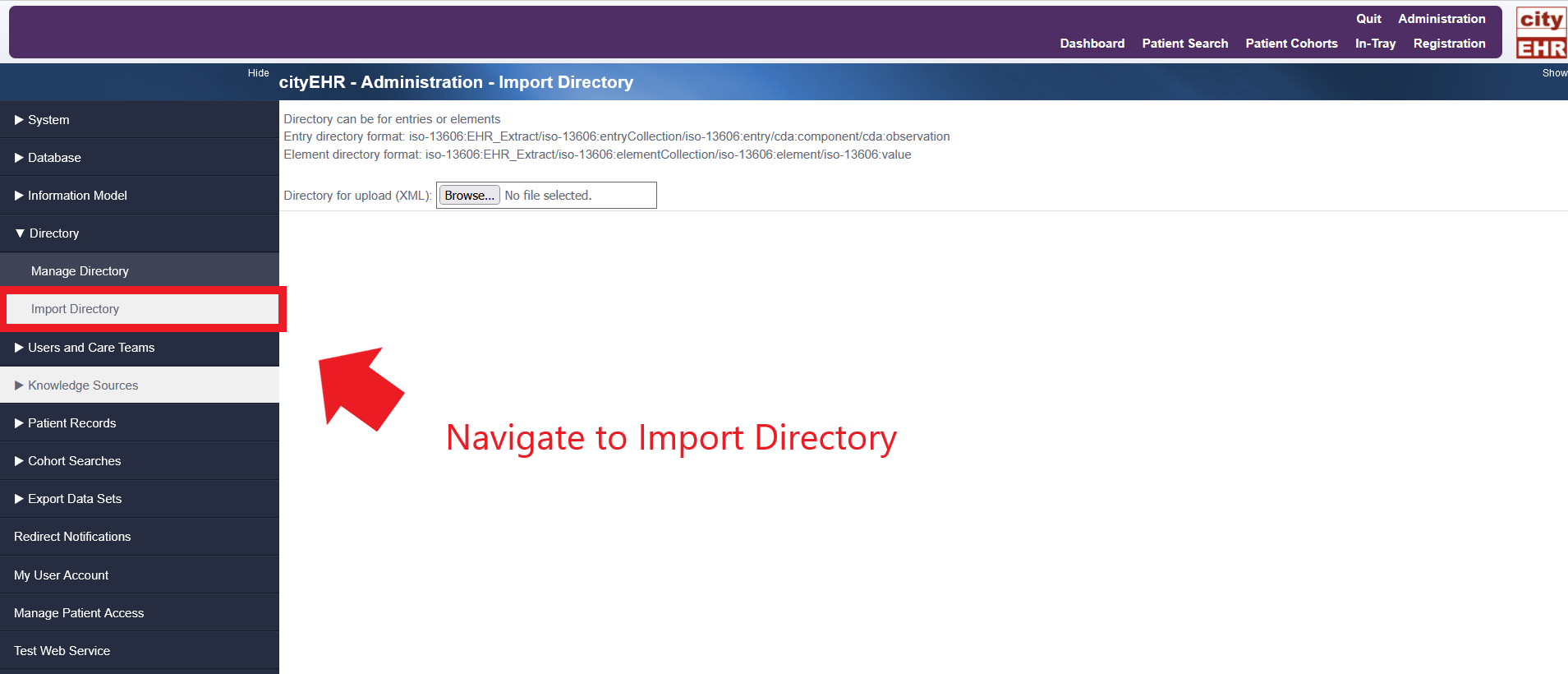This screenshot has width=1568, height=674.
Task: Expand the Users and Care Teams triangle
Action: (19, 348)
